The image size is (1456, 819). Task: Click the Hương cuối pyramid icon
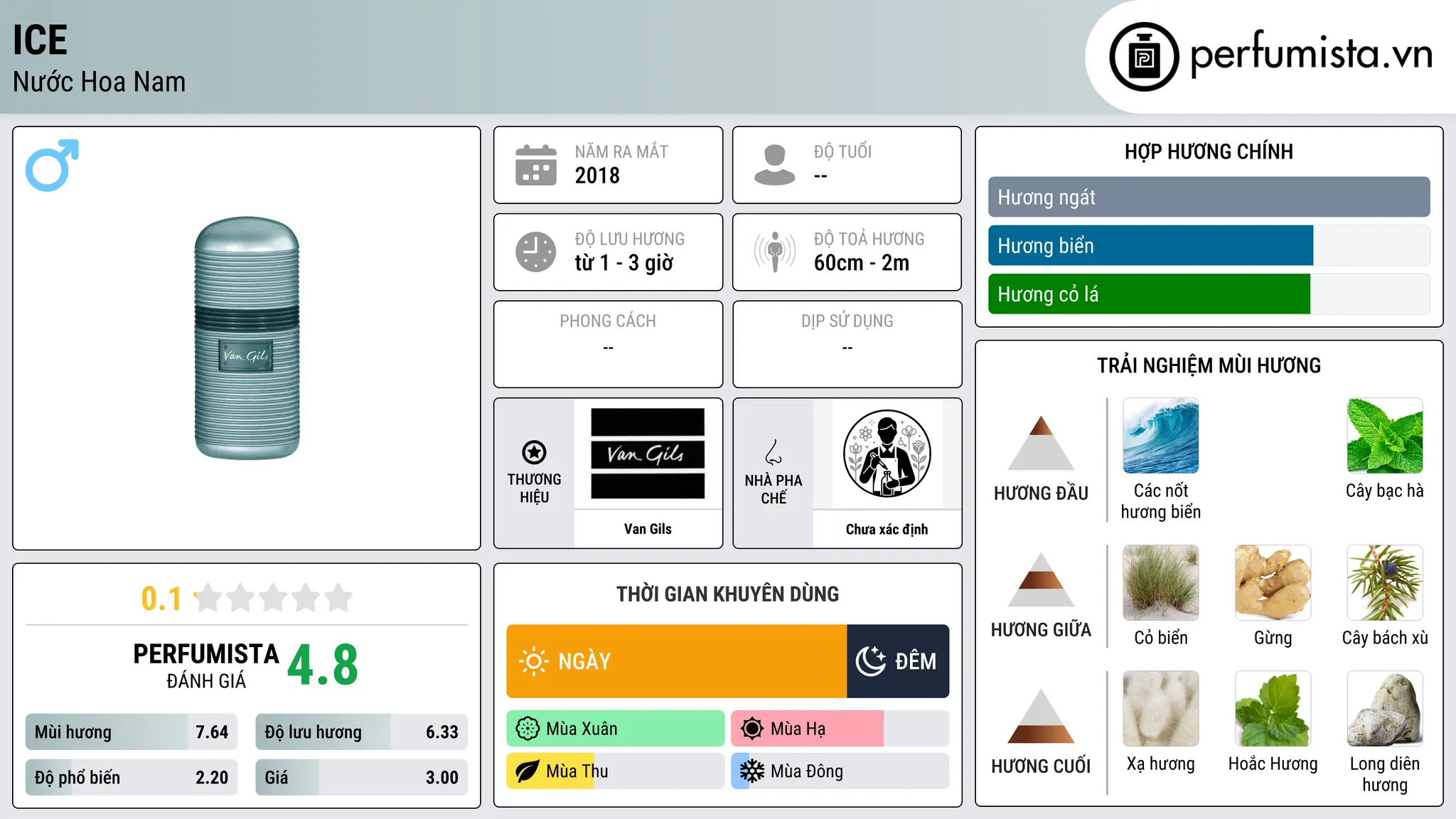pyautogui.click(x=1041, y=716)
